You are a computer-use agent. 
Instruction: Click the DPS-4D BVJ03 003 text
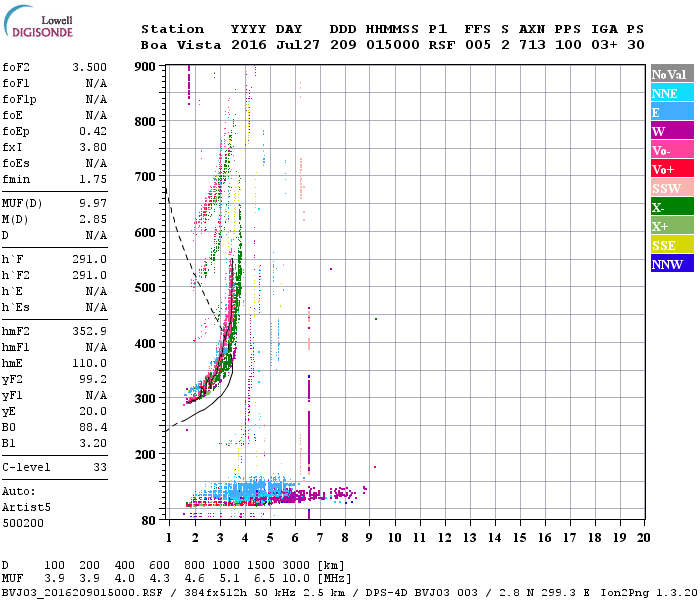coord(421,593)
